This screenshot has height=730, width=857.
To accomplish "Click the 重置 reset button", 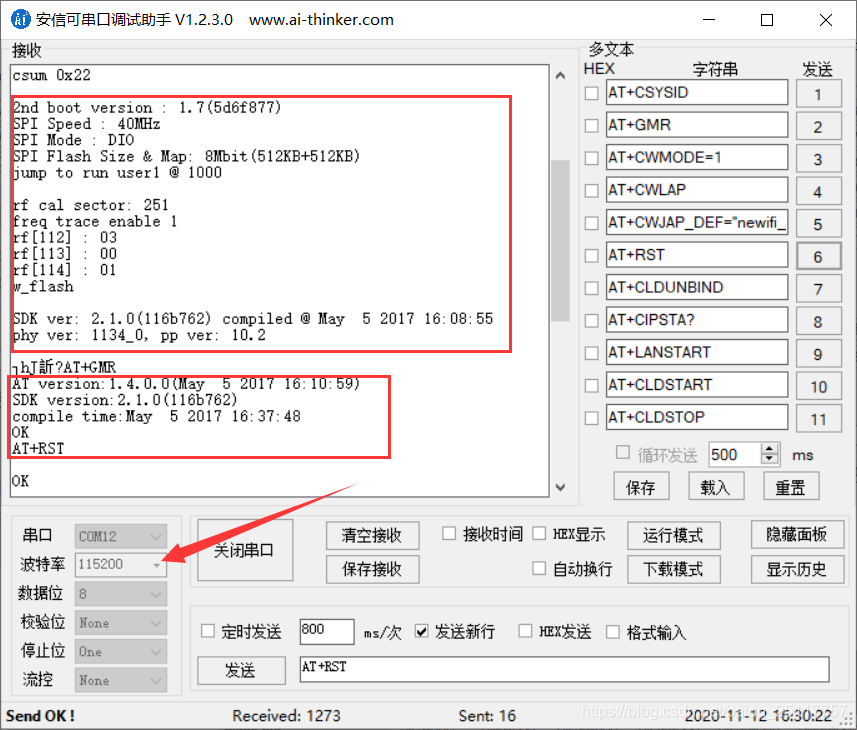I will [x=789, y=486].
